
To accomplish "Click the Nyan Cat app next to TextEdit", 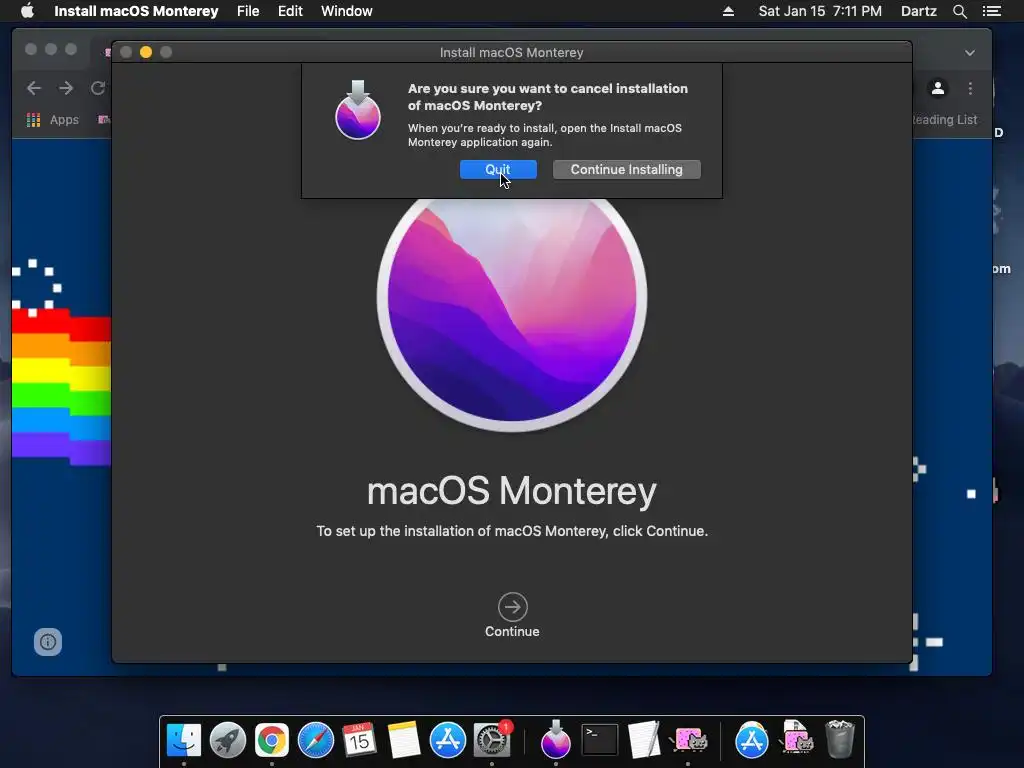I will click(x=688, y=740).
